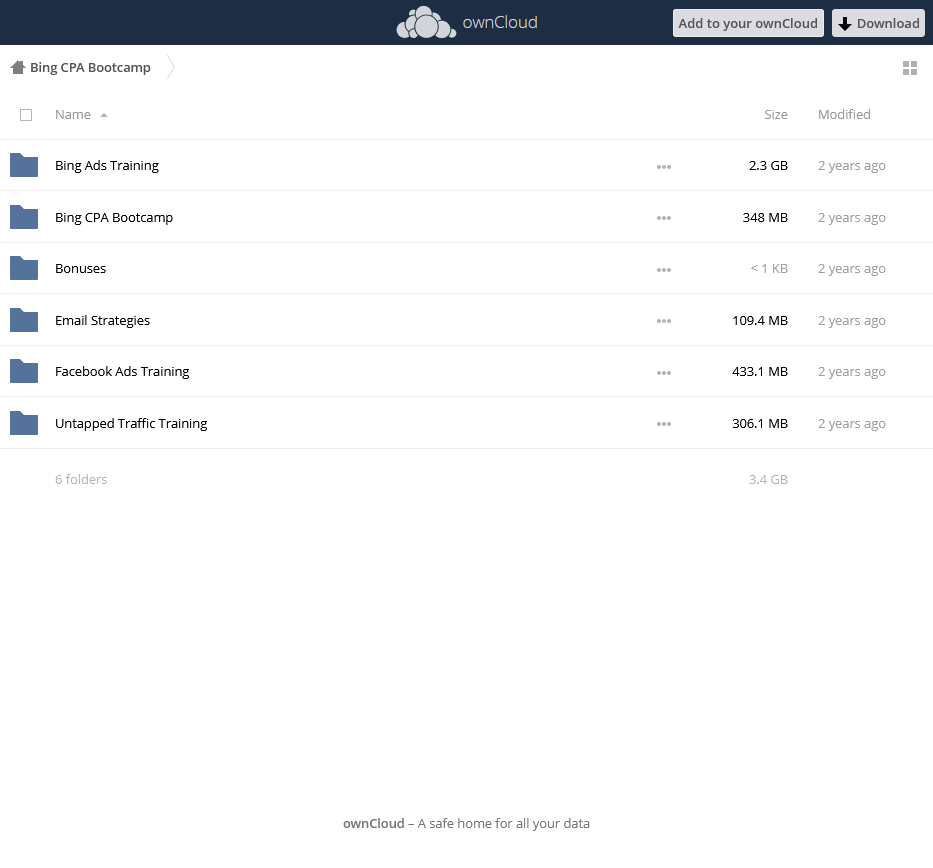Open the Untapped Traffic Training folder name
933x868 pixels.
[x=131, y=423]
